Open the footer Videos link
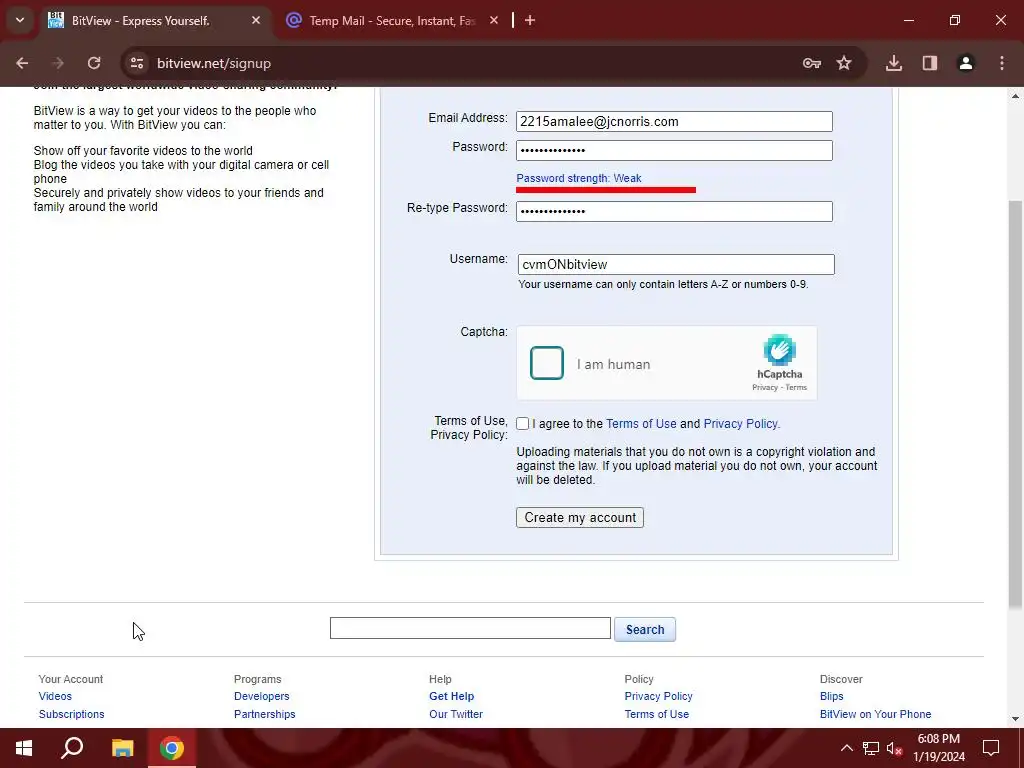1024x768 pixels. (55, 696)
